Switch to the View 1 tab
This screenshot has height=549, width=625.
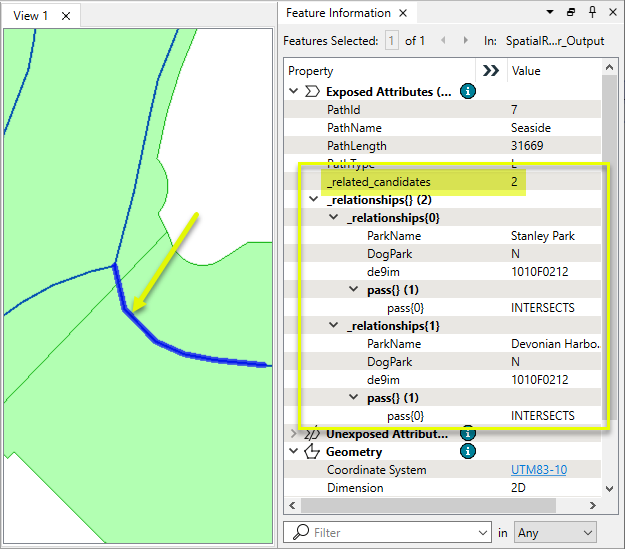[31, 15]
